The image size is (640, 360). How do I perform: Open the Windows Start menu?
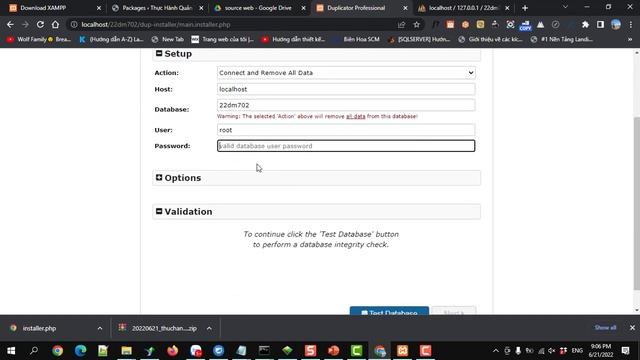pos(11,351)
